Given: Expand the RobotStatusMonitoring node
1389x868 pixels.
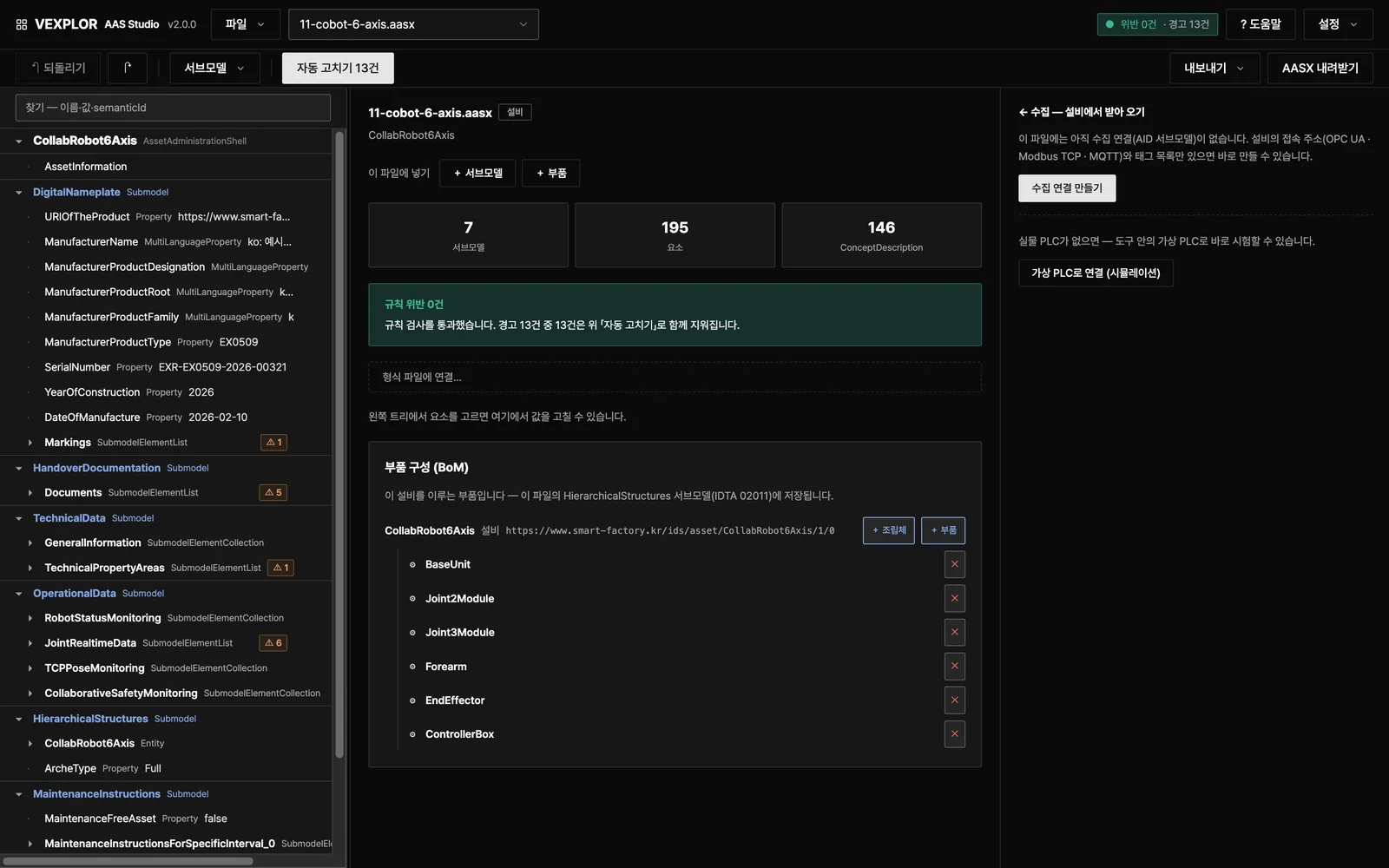Looking at the screenshot, I should [x=30, y=618].
